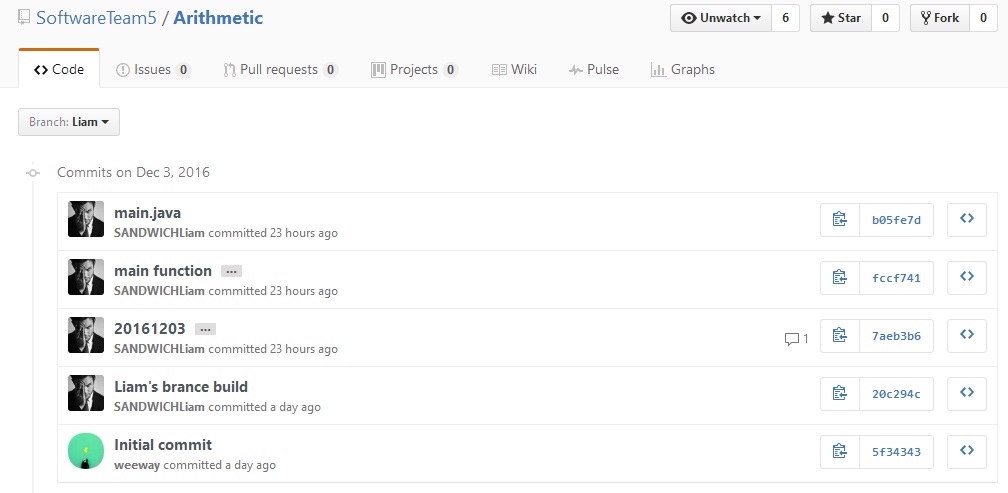Open commit hash fccf741
The height and width of the screenshot is (493, 1008).
(x=896, y=278)
